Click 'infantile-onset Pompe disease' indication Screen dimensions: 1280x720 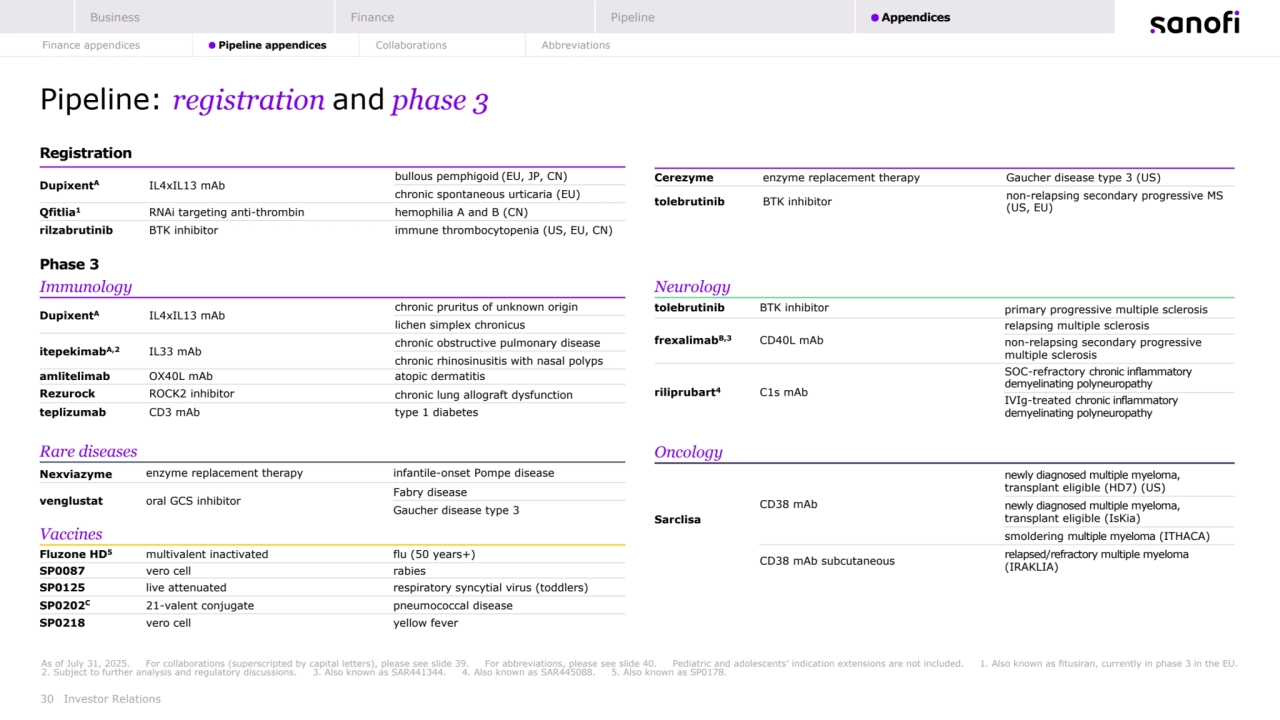(x=473, y=473)
